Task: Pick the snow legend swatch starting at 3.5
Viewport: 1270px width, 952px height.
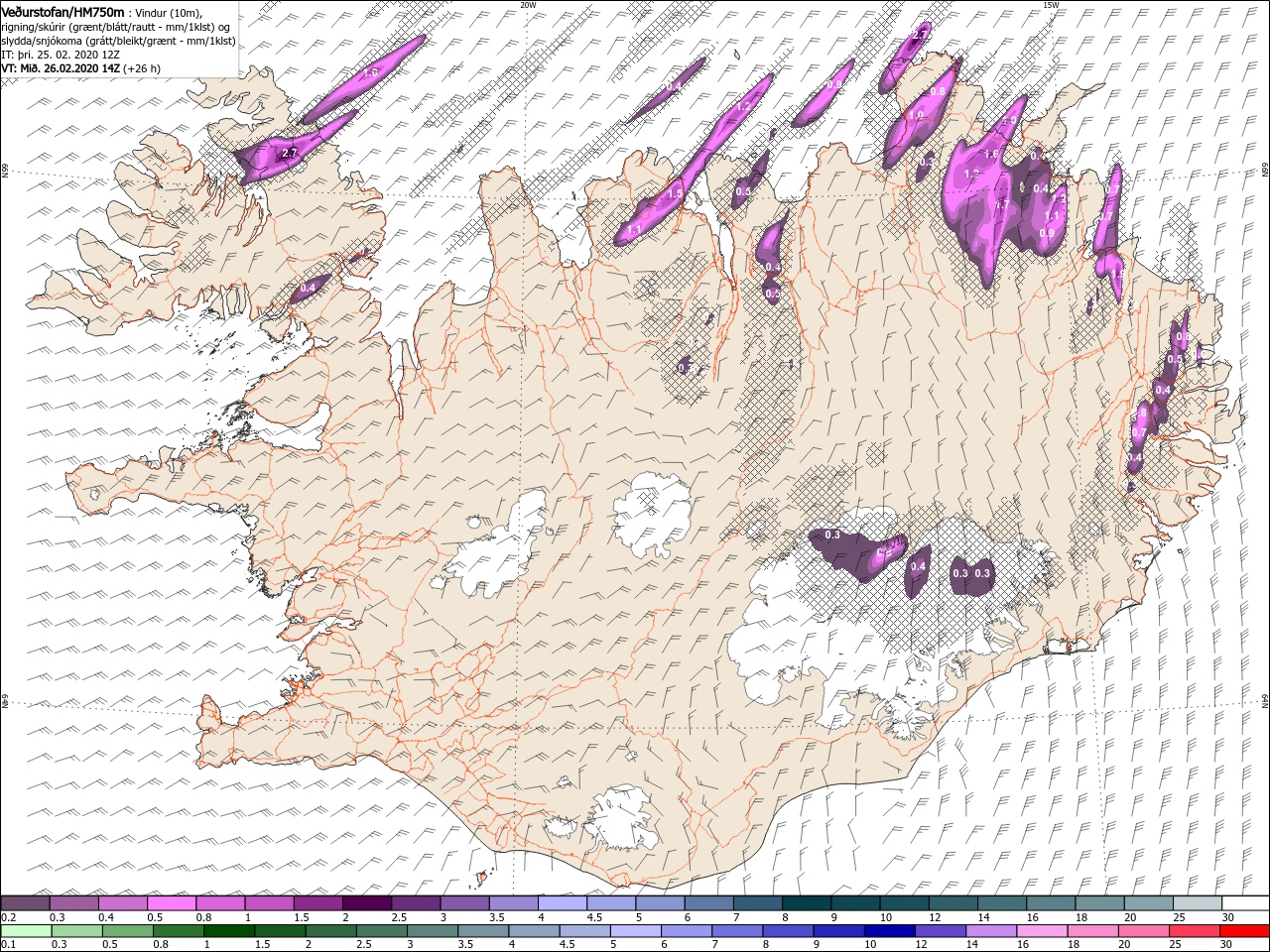Action: tap(513, 903)
